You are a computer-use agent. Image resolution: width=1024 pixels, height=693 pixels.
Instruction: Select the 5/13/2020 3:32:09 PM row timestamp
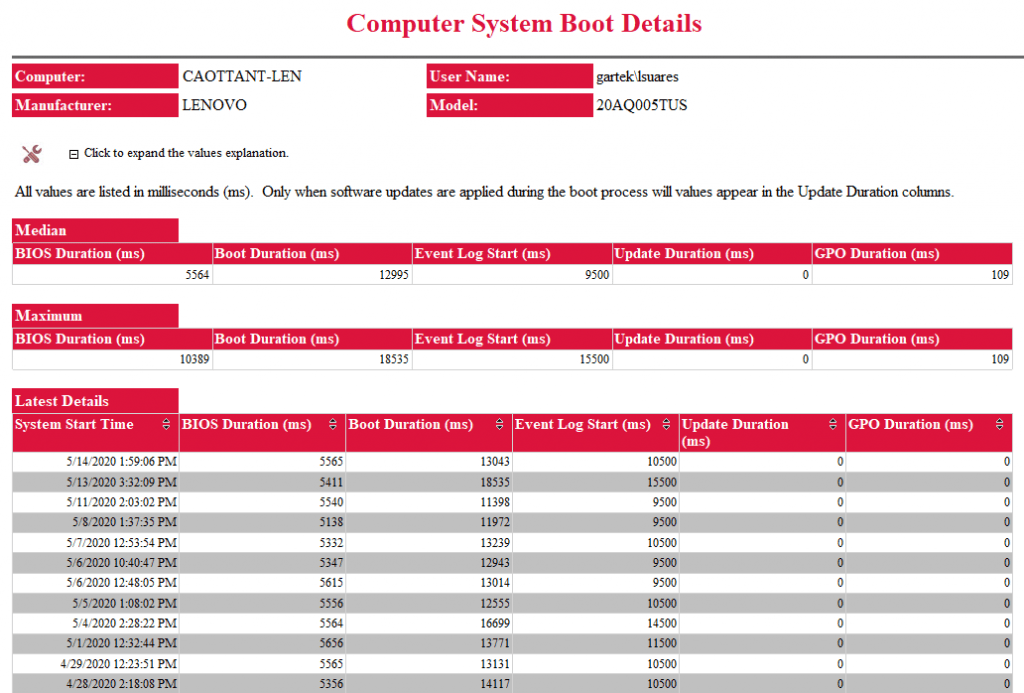tap(121, 482)
